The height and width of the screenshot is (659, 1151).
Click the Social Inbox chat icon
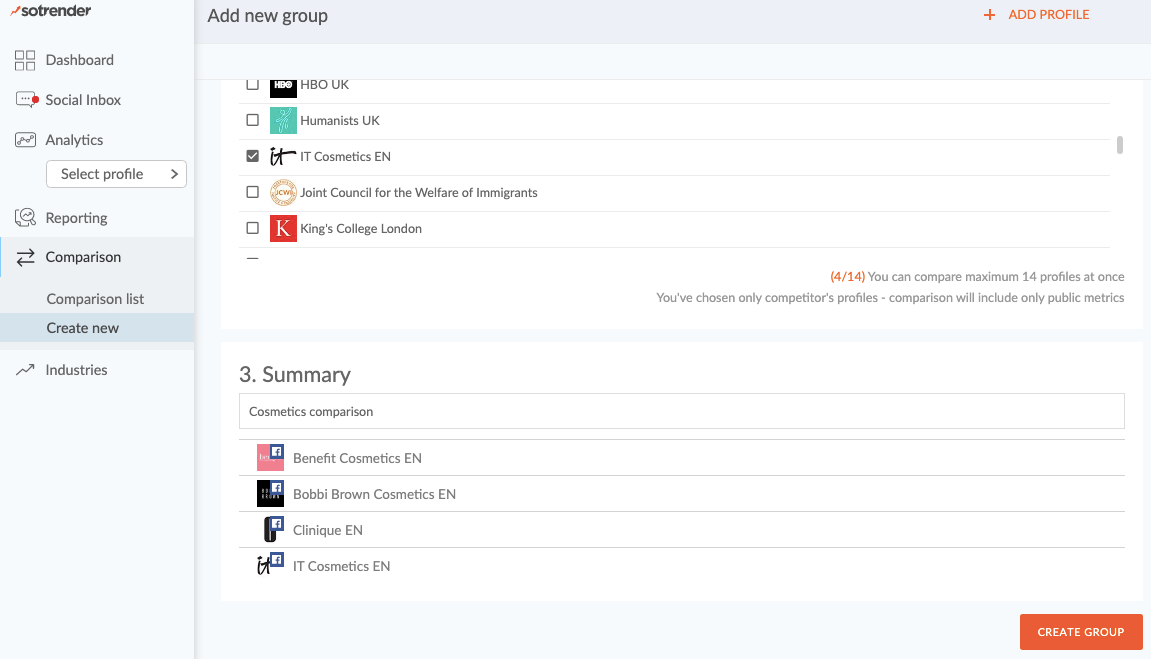26,100
